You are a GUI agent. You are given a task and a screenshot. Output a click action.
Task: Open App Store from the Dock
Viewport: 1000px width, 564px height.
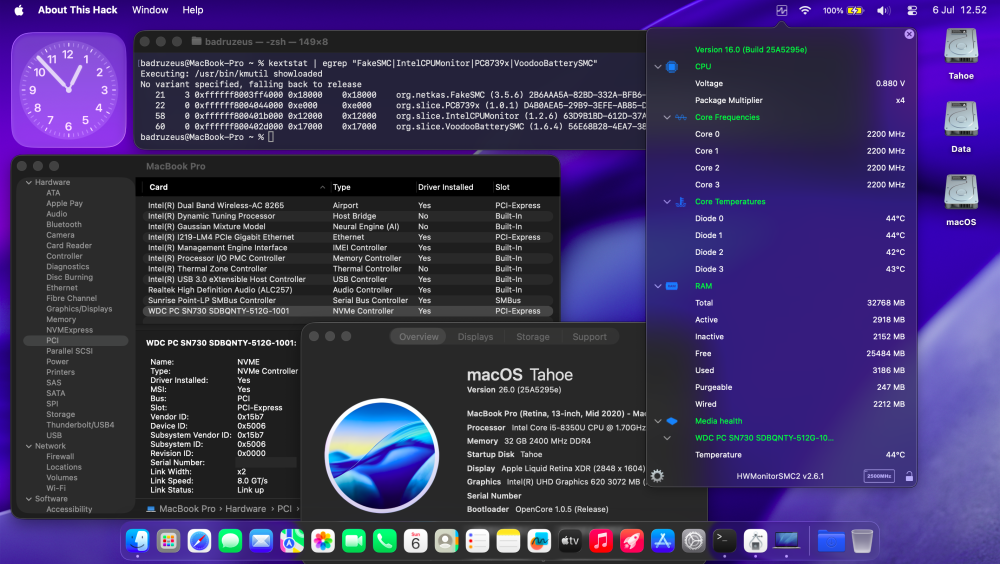click(663, 541)
